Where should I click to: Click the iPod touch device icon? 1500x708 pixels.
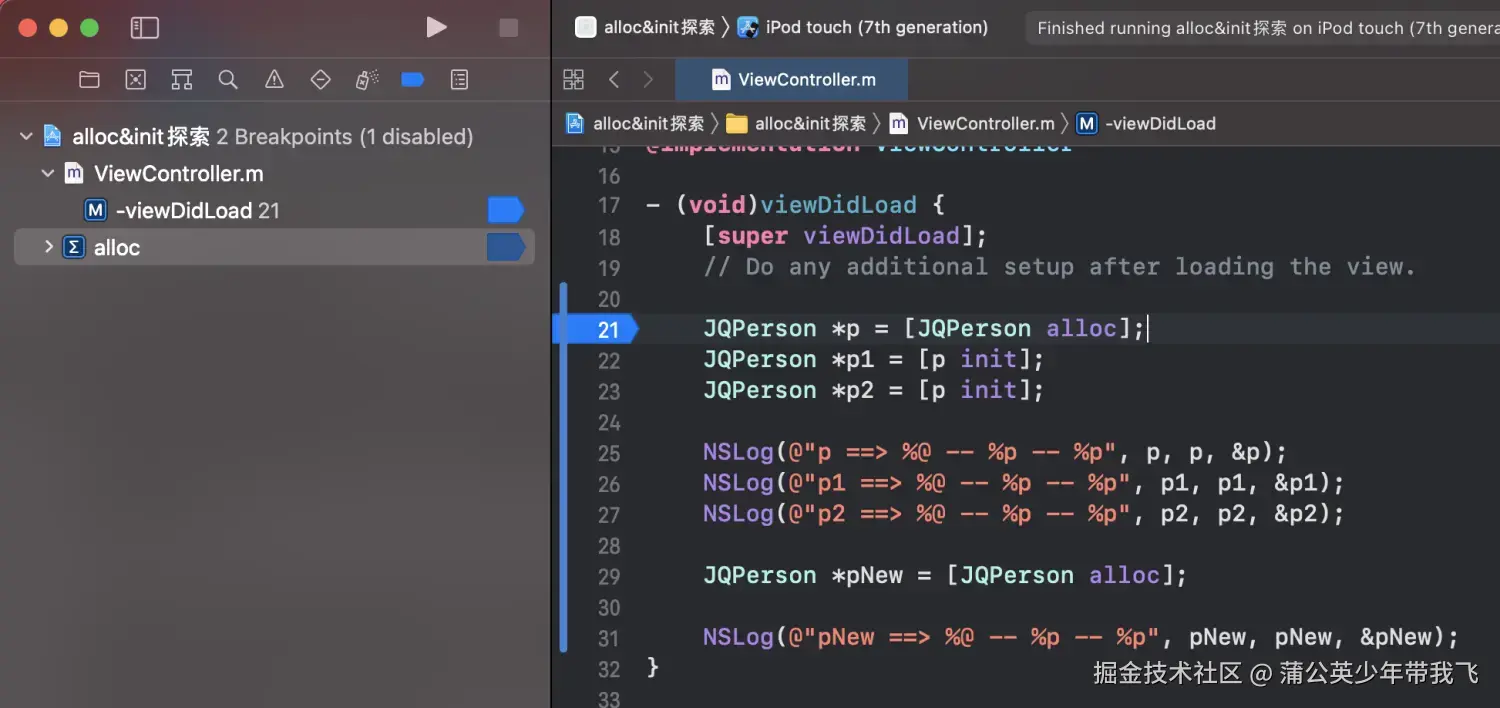coord(748,28)
